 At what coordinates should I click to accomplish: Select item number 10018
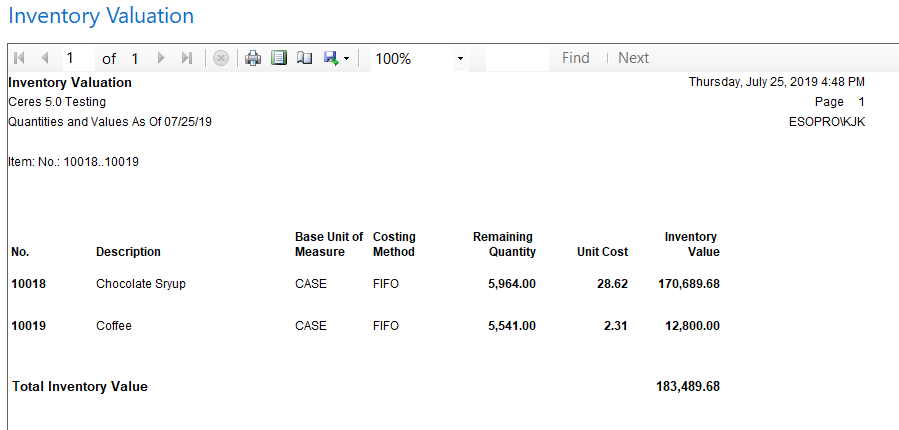point(28,284)
